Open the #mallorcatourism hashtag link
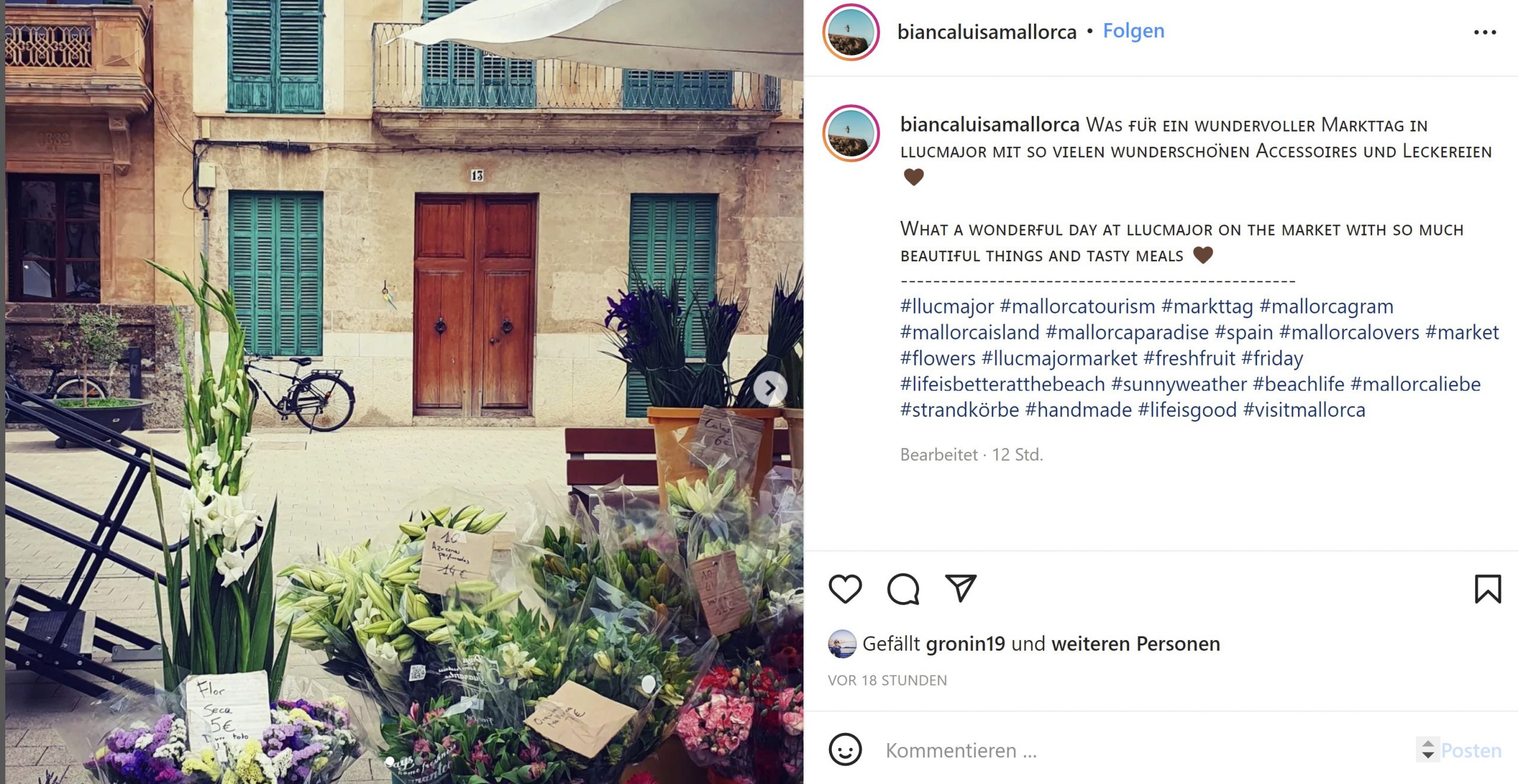Image resolution: width=1518 pixels, height=784 pixels. pos(1077,306)
